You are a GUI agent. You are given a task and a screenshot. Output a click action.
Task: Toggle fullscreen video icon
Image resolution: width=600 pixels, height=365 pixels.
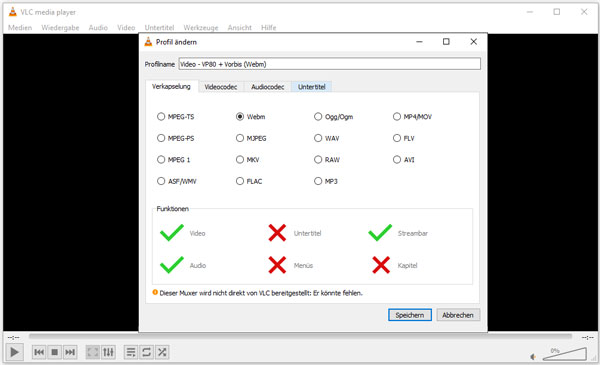click(93, 352)
